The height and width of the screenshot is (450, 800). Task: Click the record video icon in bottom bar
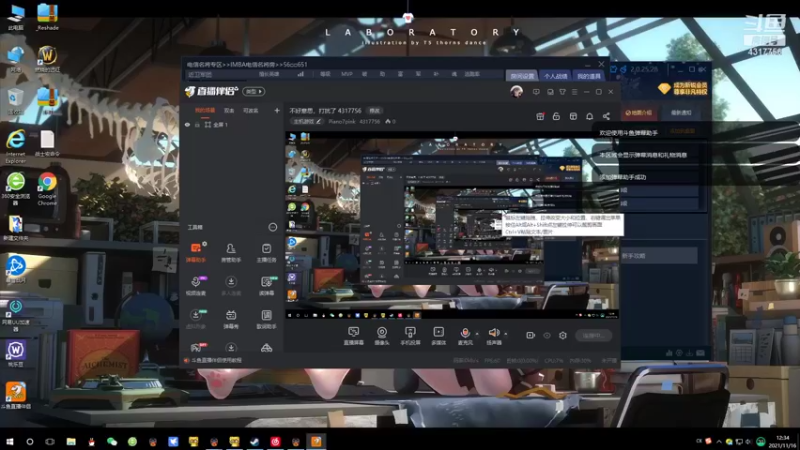tap(531, 335)
